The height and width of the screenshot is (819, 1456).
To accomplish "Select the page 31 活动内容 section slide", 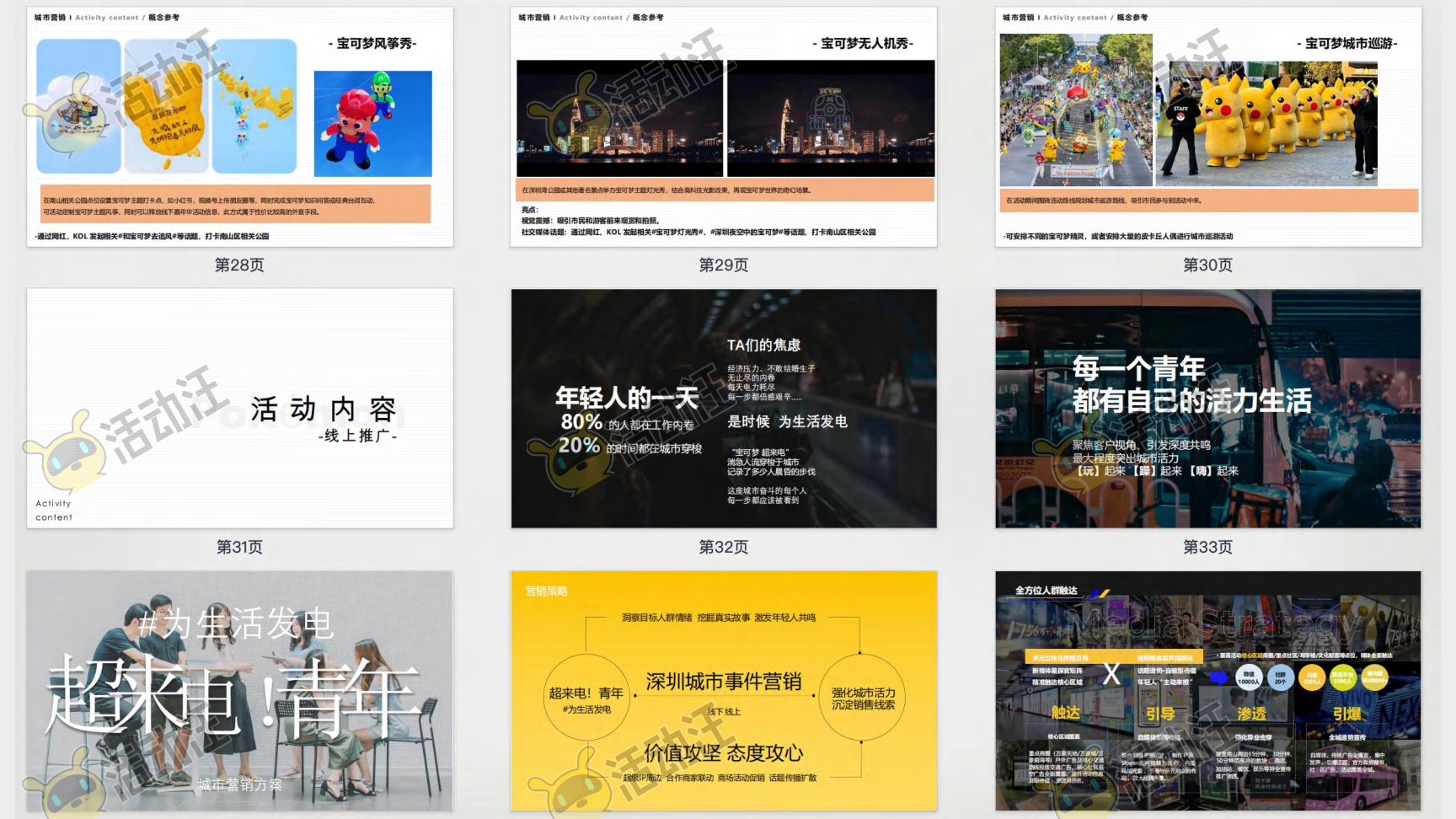I will coord(240,409).
